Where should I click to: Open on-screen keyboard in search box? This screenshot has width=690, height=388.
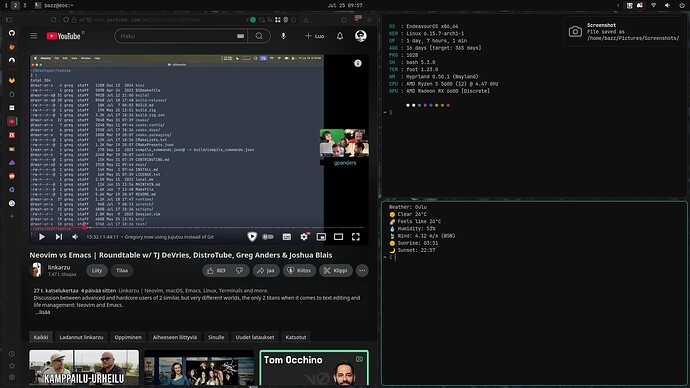pos(240,36)
